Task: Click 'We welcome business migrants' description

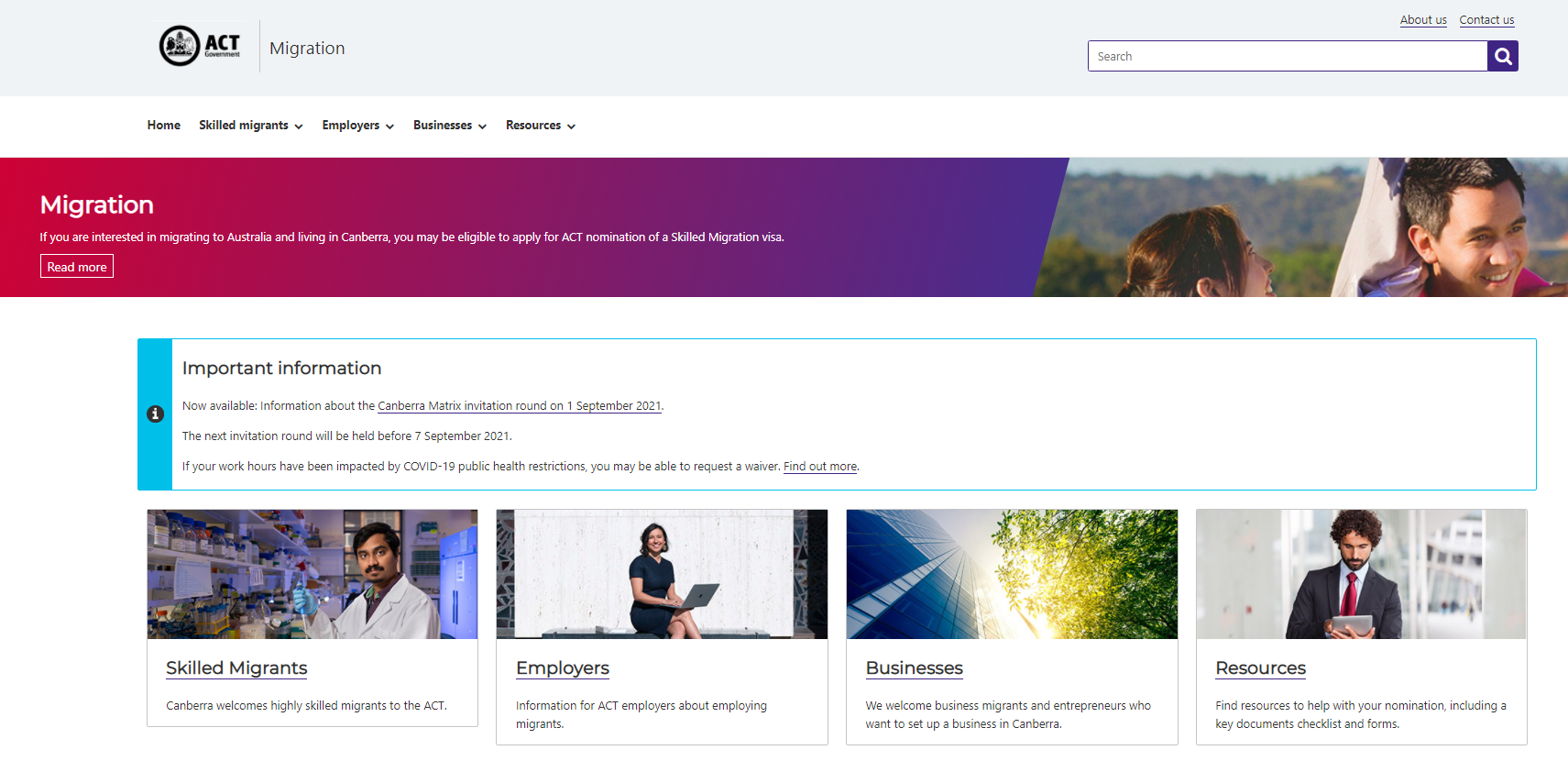Action: point(1008,715)
